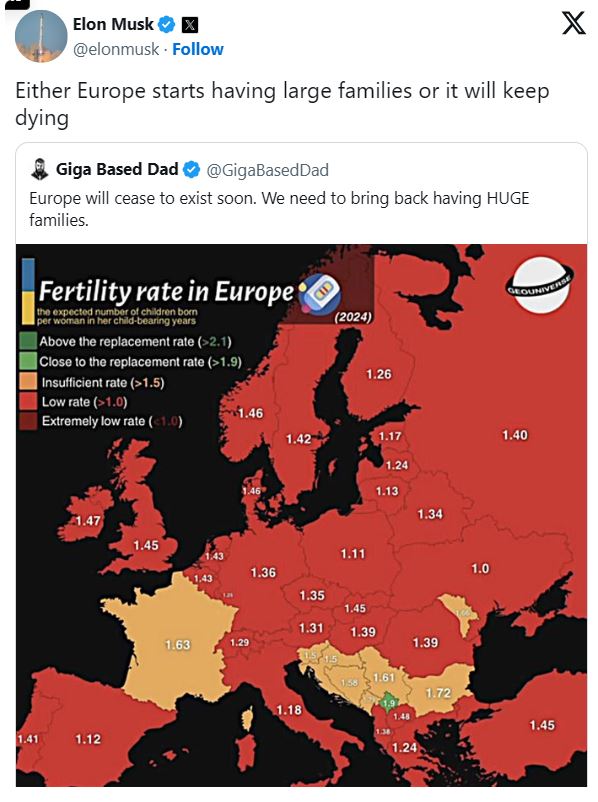Click tweet text "Either Europe starts having large families"
Image resolution: width=598 pixels, height=802 pixels.
click(x=213, y=91)
